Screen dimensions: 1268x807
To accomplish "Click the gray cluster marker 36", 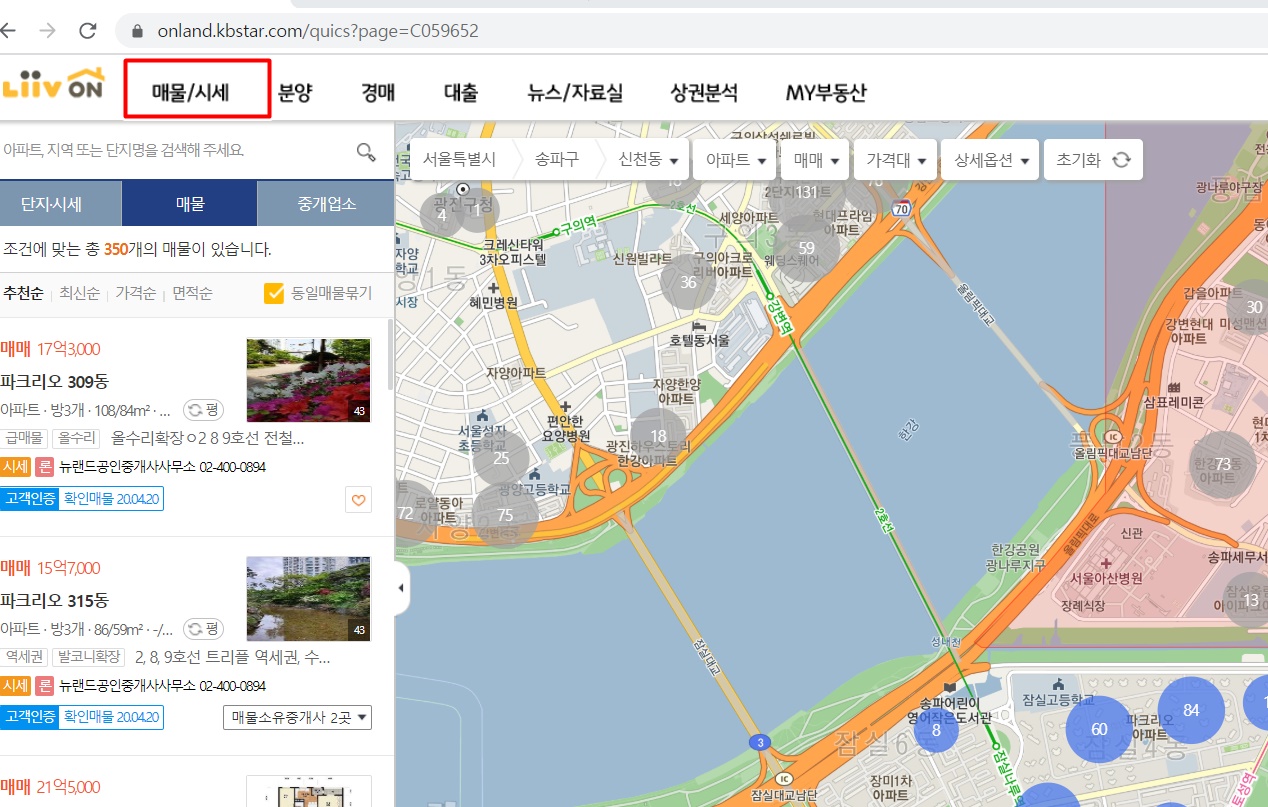I will coord(688,282).
